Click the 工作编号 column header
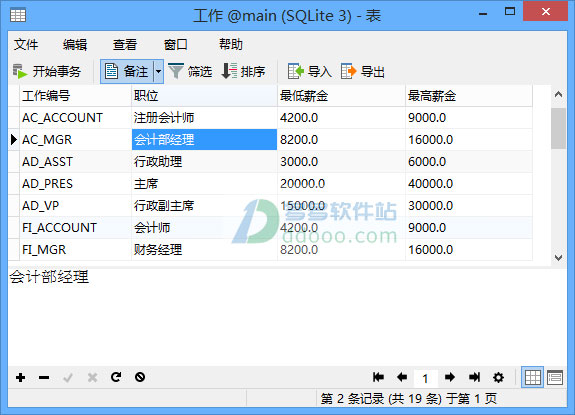Screen dimensions: 575x415 click(x=76, y=96)
